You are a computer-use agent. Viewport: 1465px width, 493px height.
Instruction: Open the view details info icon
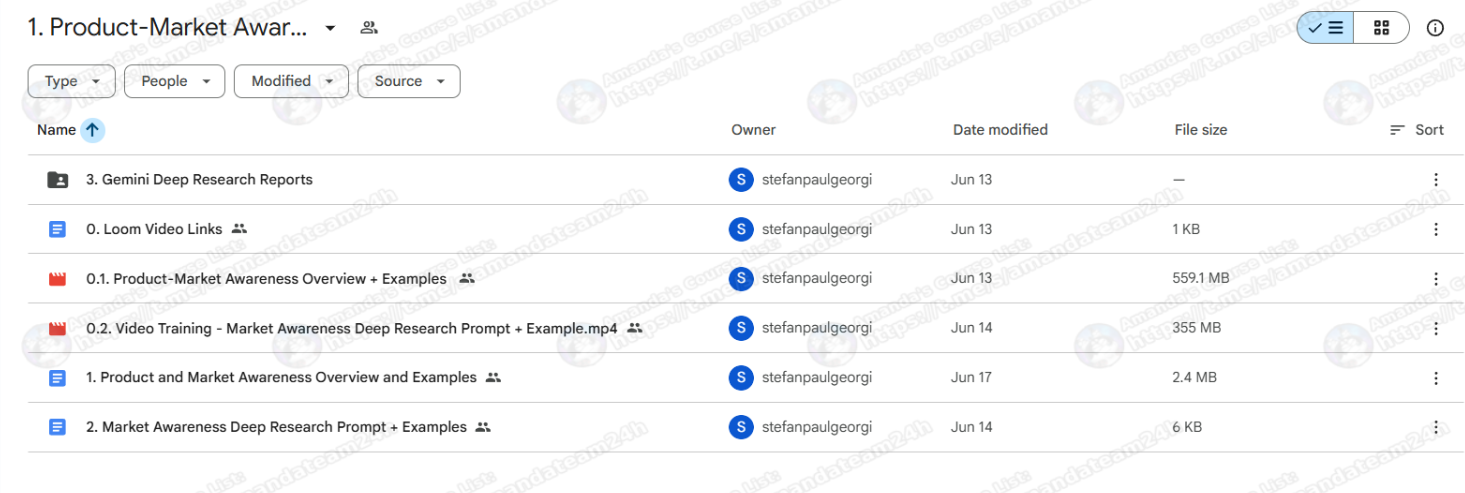1435,28
